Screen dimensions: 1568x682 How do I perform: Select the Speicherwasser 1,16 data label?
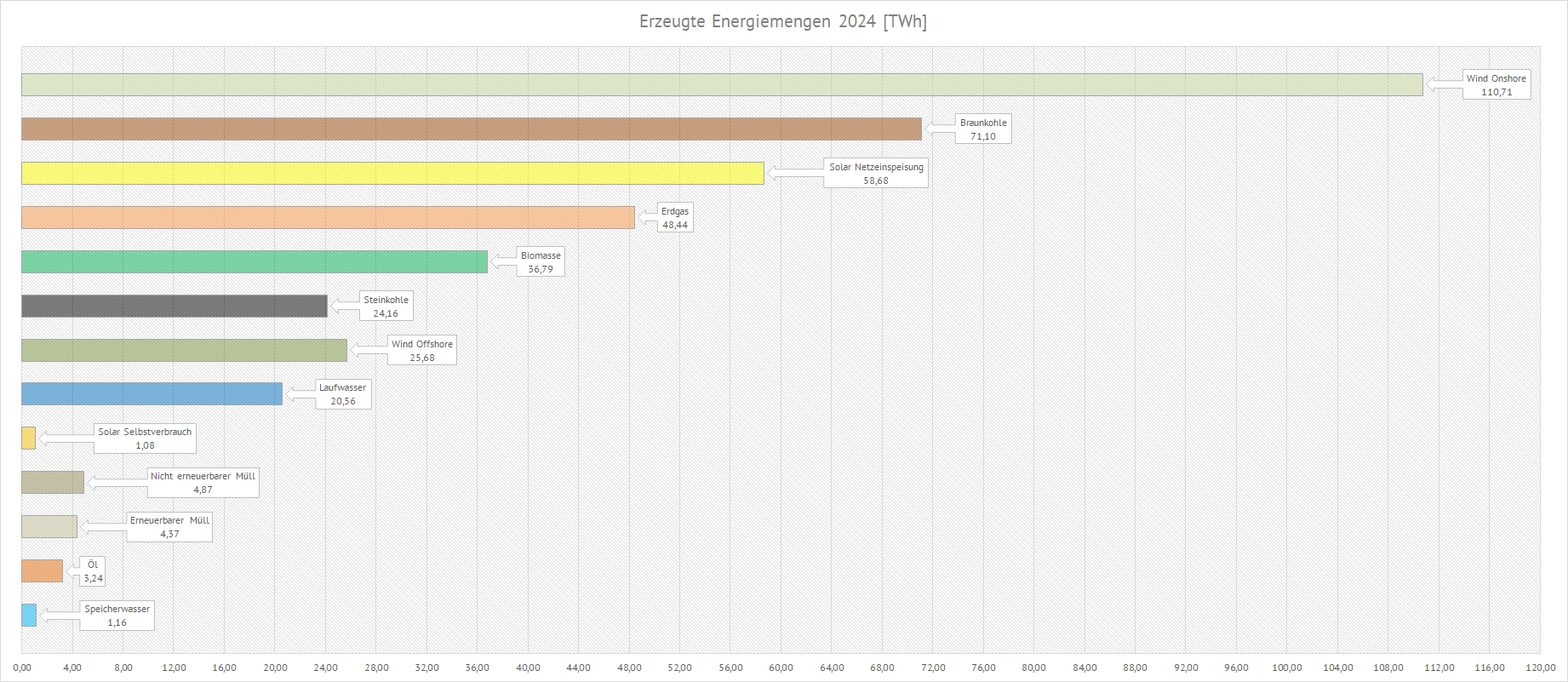(117, 616)
